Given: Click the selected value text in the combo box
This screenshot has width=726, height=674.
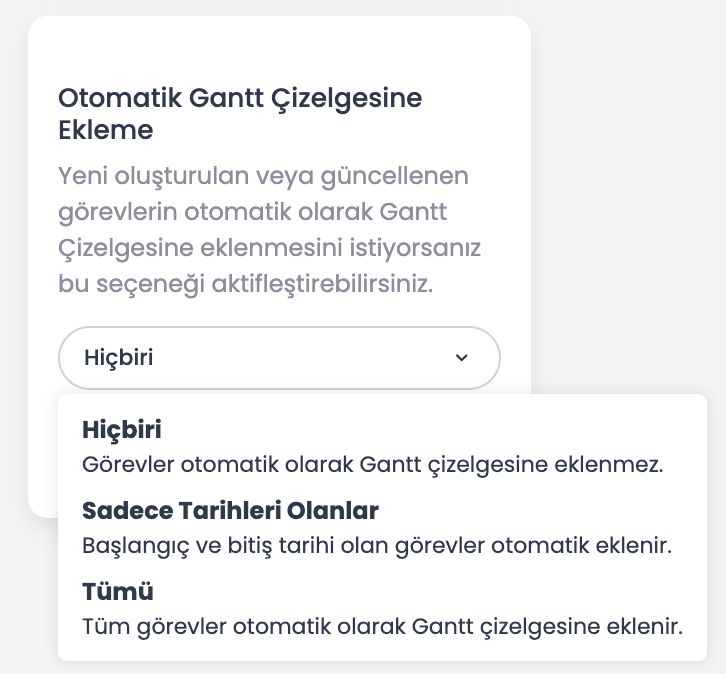Looking at the screenshot, I should click(x=119, y=358).
